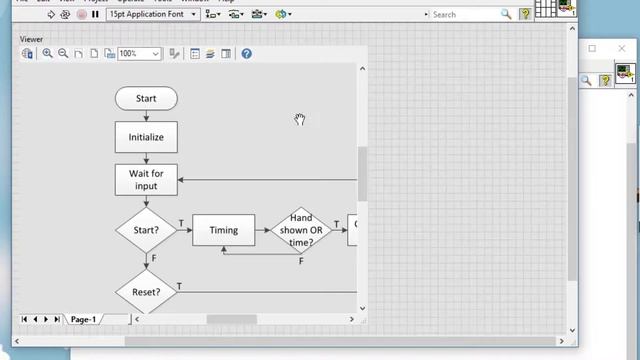Screen dimensions: 640x360
Task: Abort execution with the red stop button
Action: 82,15
